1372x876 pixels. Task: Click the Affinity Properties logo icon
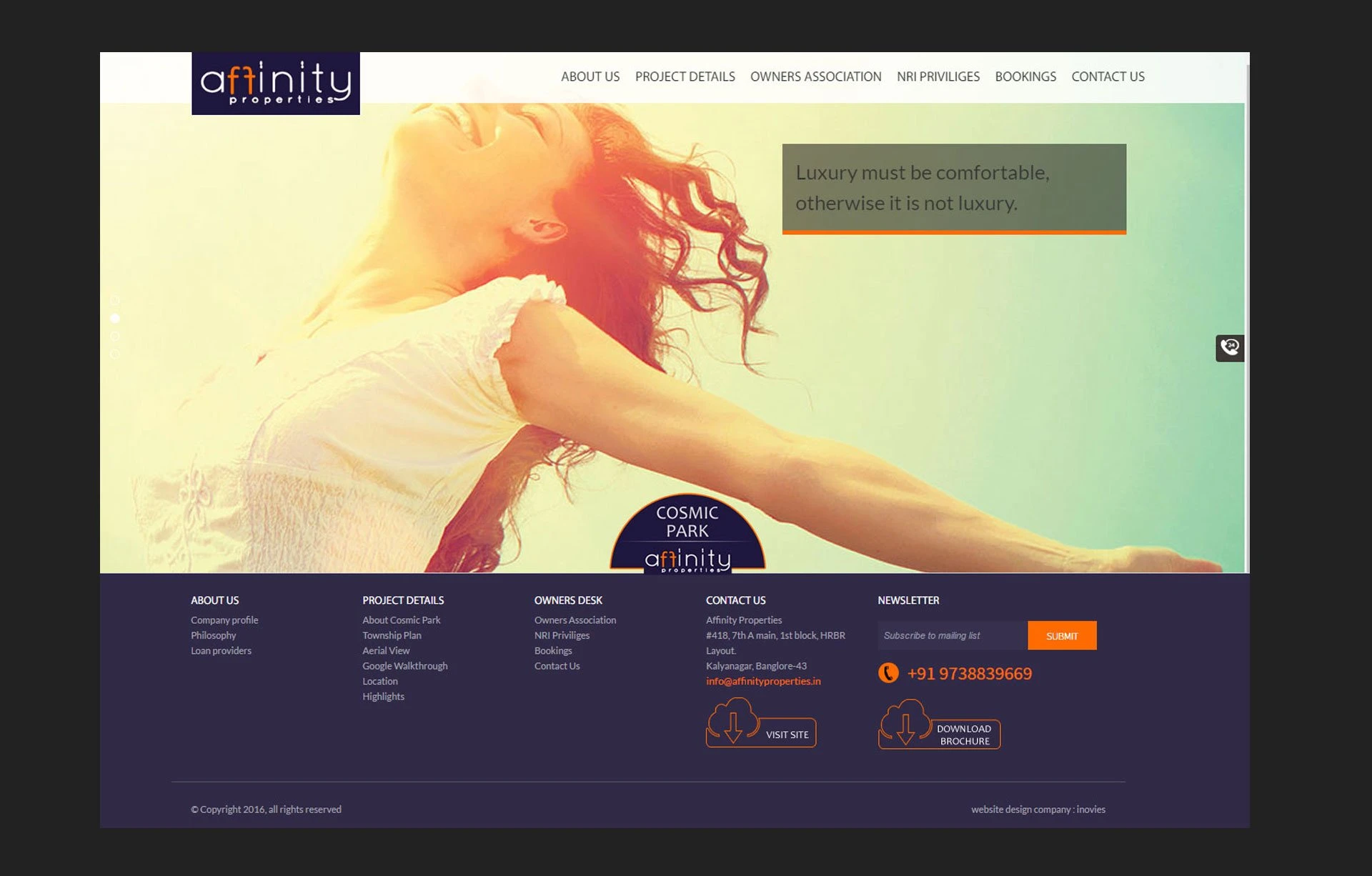point(275,83)
